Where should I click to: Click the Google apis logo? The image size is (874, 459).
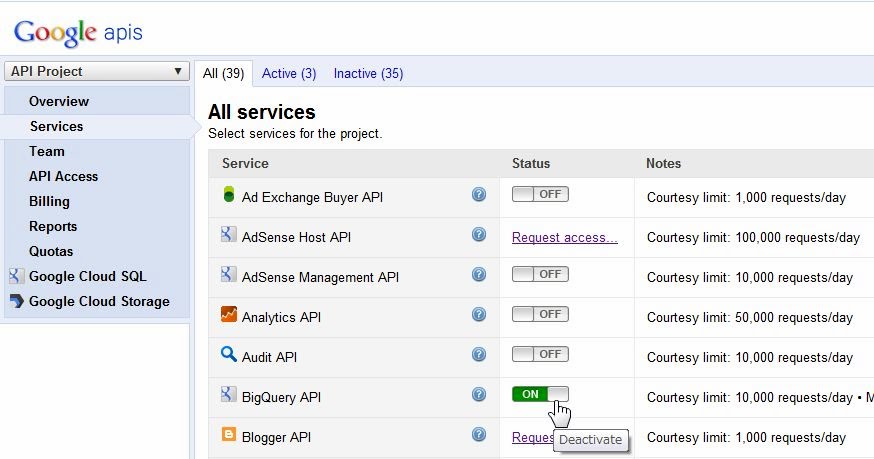(x=78, y=32)
